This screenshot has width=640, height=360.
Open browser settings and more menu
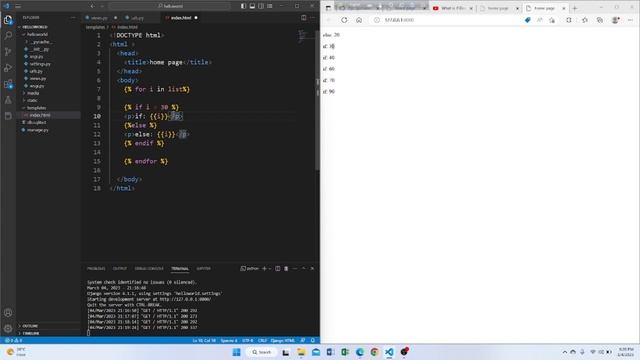point(630,20)
